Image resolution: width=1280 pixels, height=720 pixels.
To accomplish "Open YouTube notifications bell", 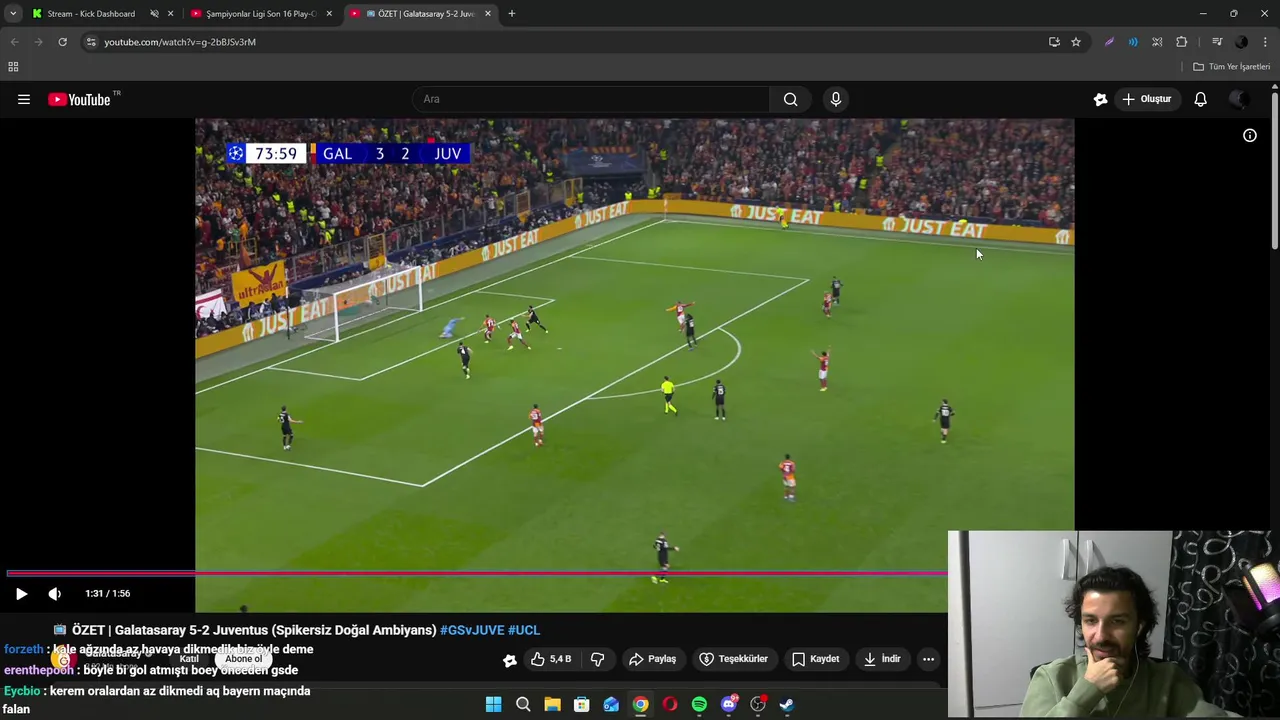I will 1200,99.
